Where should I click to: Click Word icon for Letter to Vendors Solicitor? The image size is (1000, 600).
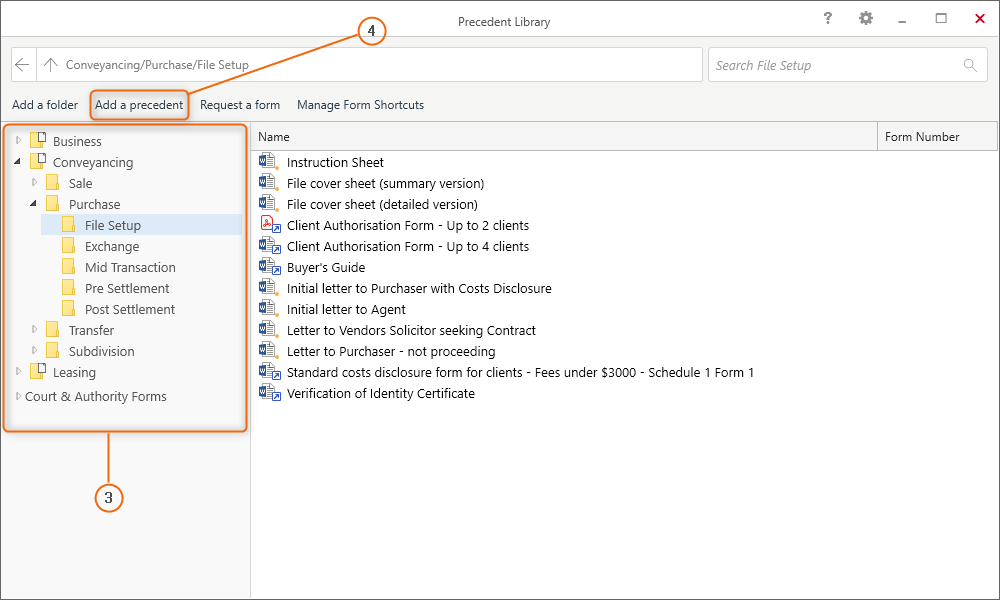268,330
